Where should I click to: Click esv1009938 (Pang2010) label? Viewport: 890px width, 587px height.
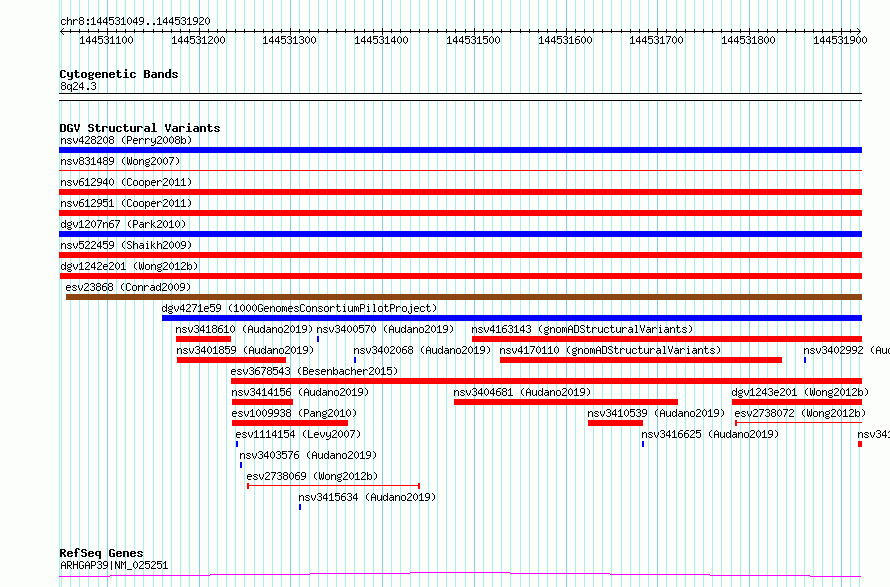click(x=295, y=413)
